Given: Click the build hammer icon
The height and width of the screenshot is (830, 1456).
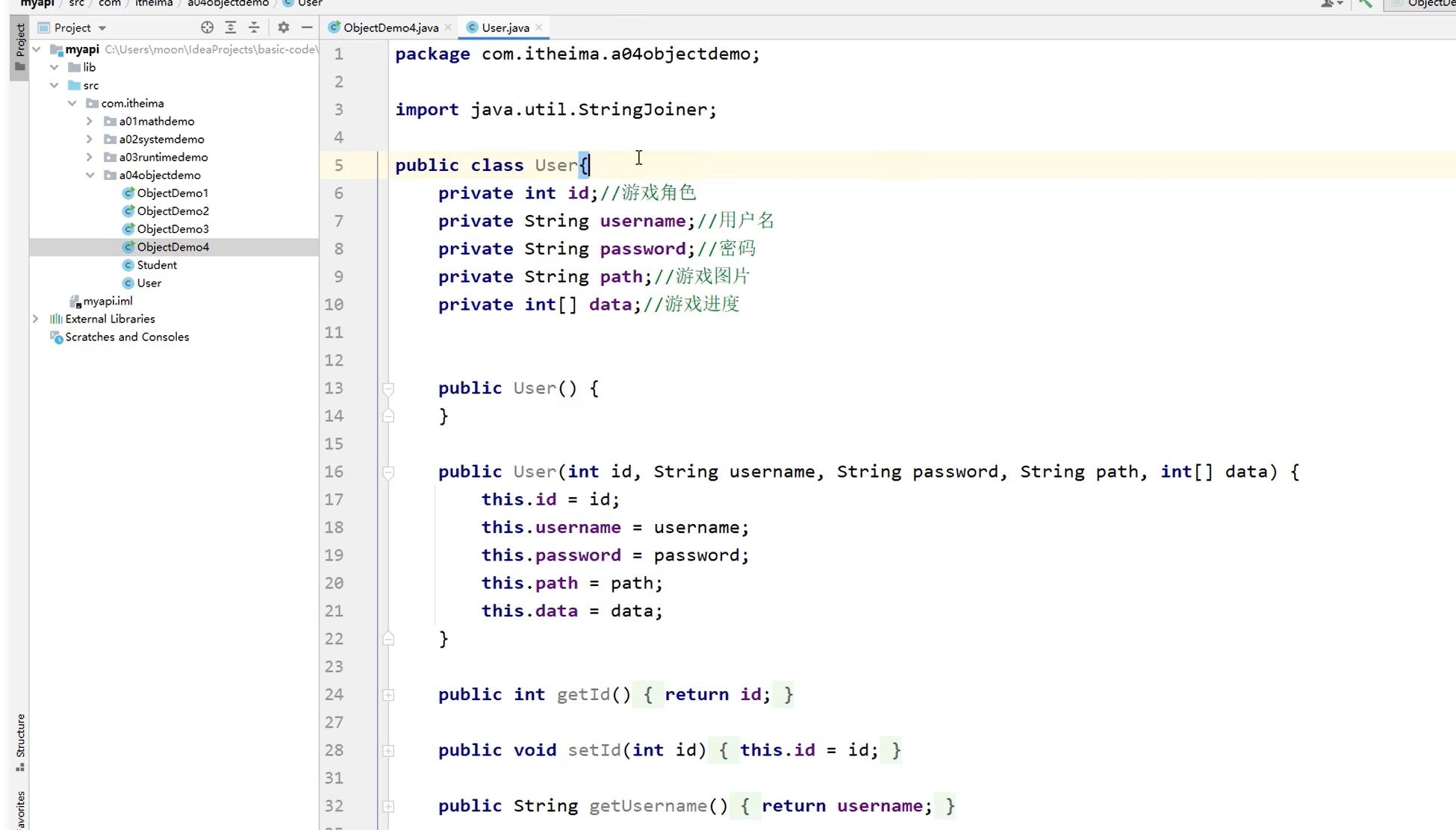Looking at the screenshot, I should pos(1365,4).
